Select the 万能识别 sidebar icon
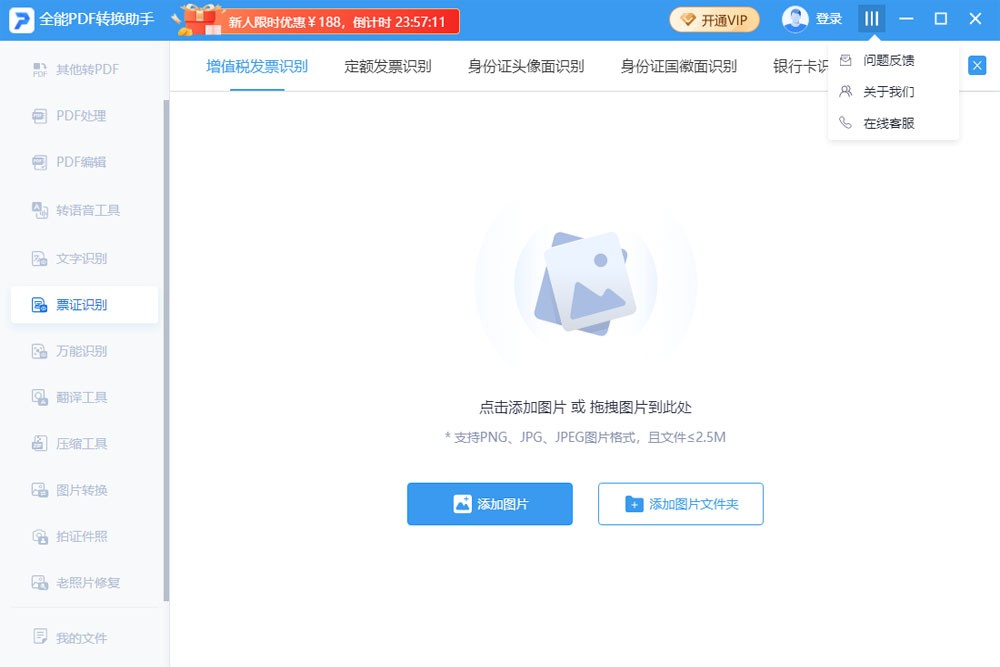 [x=40, y=351]
